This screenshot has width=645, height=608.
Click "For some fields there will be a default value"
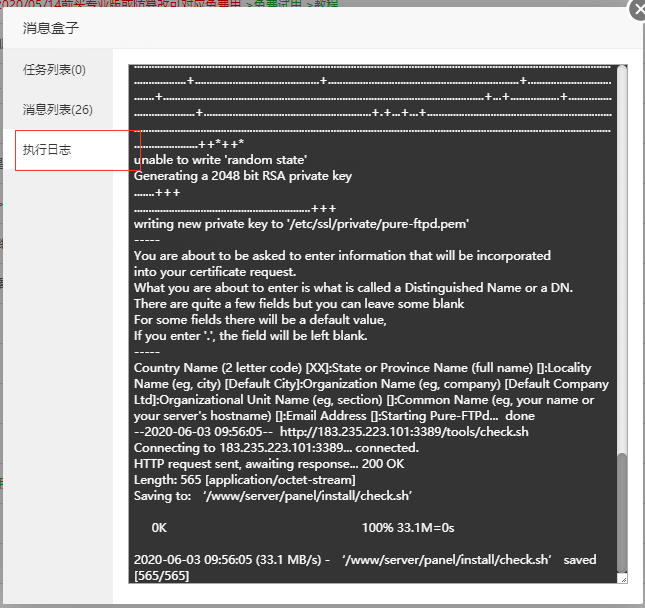[260, 320]
